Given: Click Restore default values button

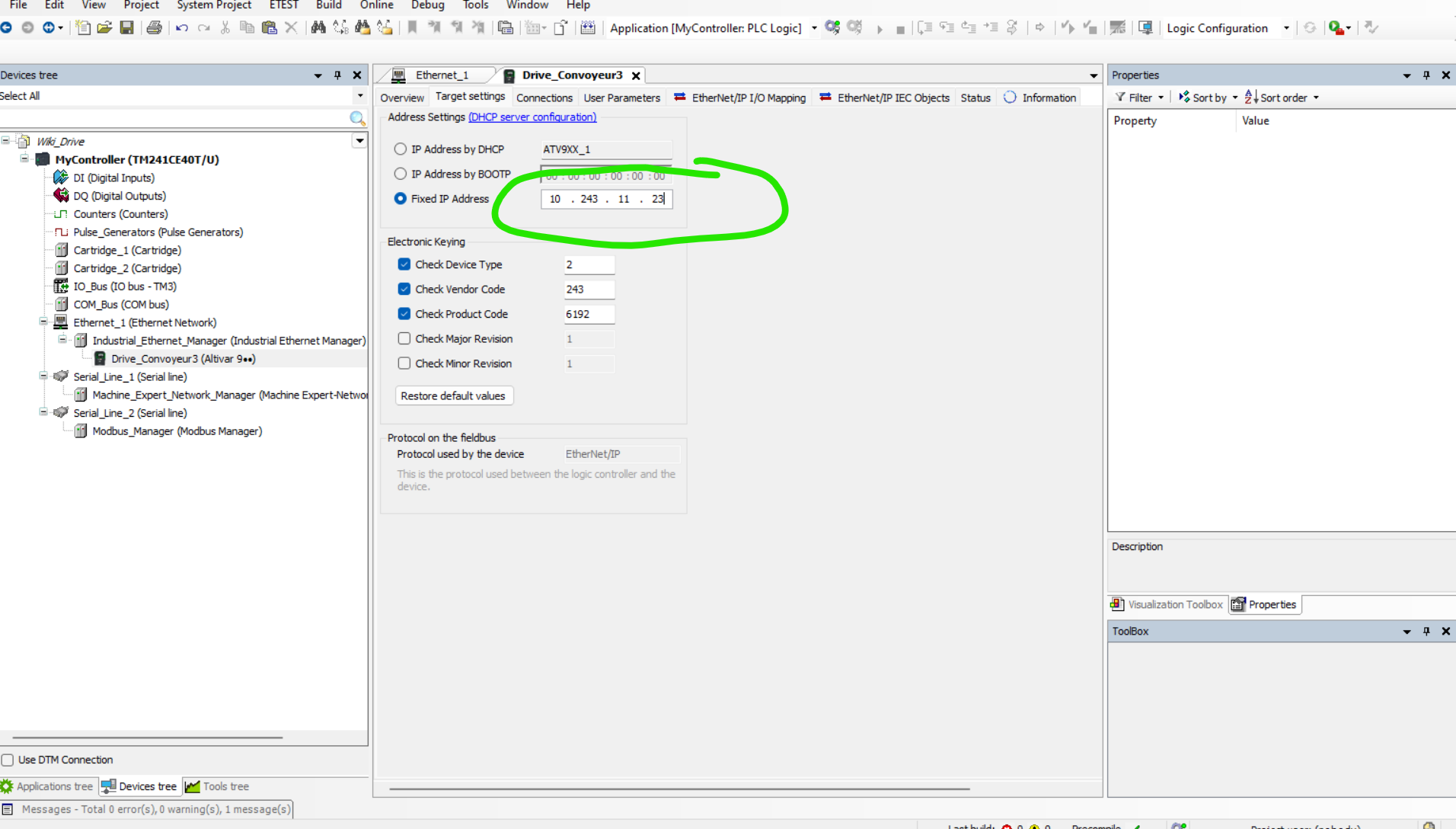Looking at the screenshot, I should [453, 396].
